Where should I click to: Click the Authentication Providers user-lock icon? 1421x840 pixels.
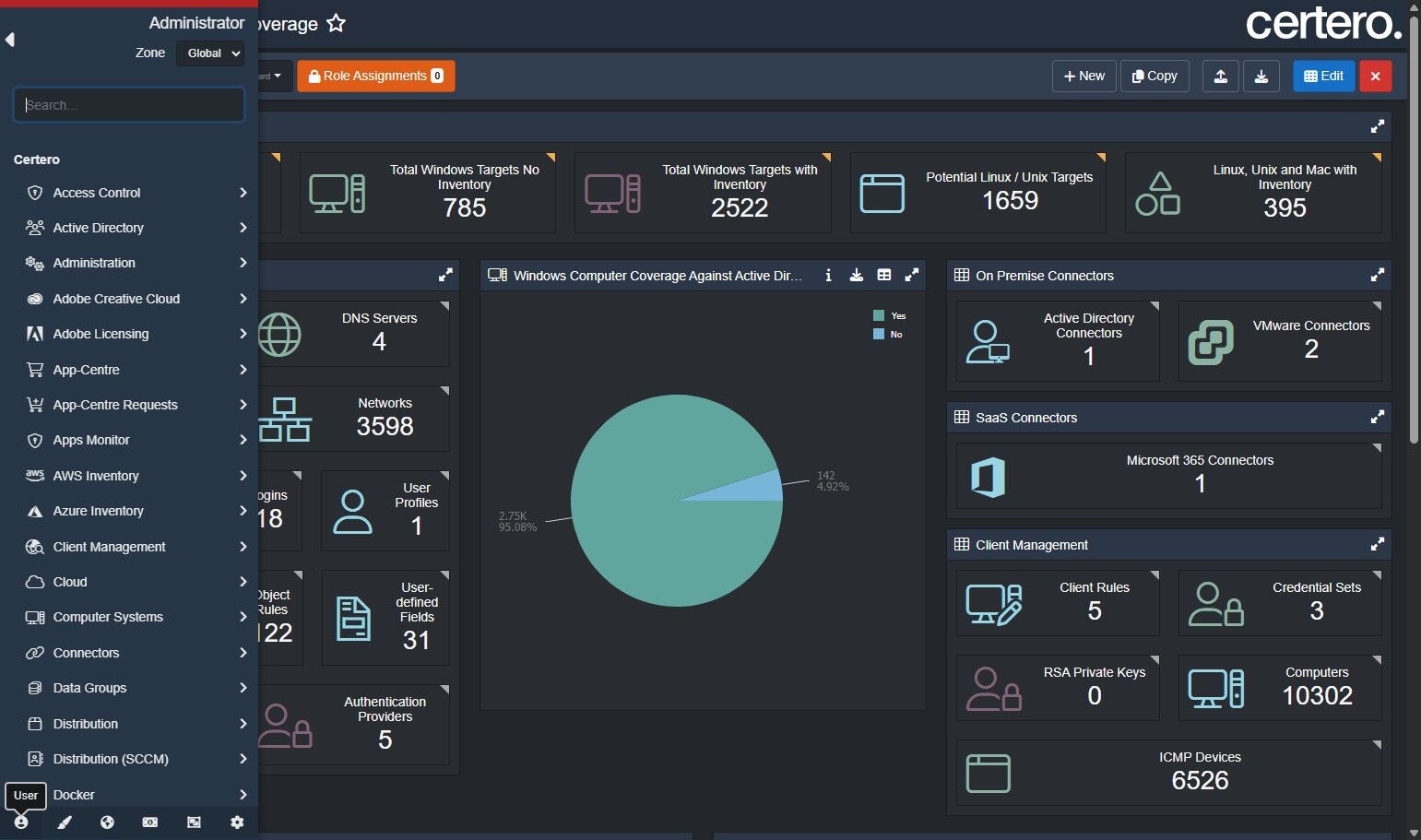[285, 726]
